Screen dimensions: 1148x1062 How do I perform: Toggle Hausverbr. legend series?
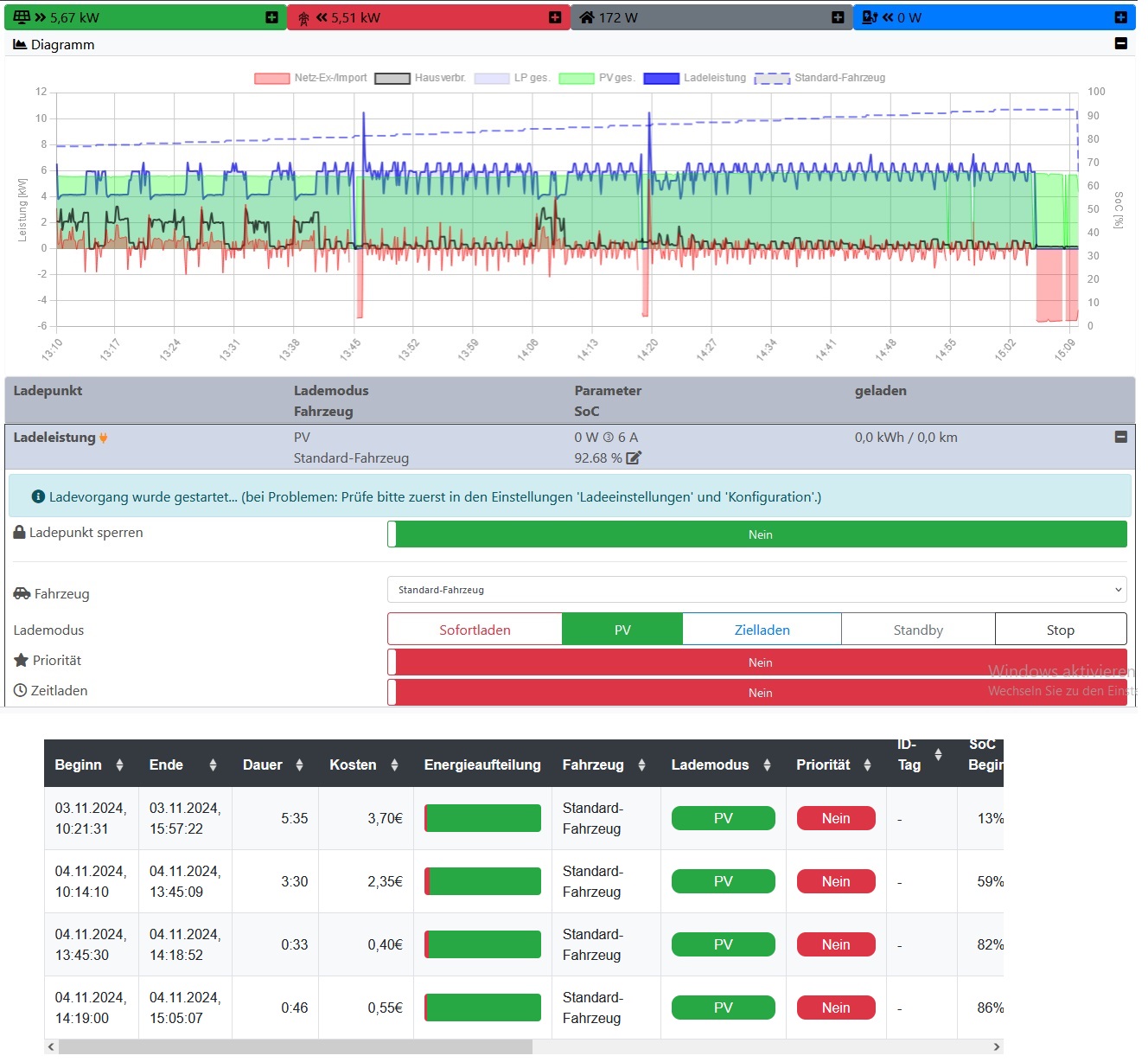(420, 78)
